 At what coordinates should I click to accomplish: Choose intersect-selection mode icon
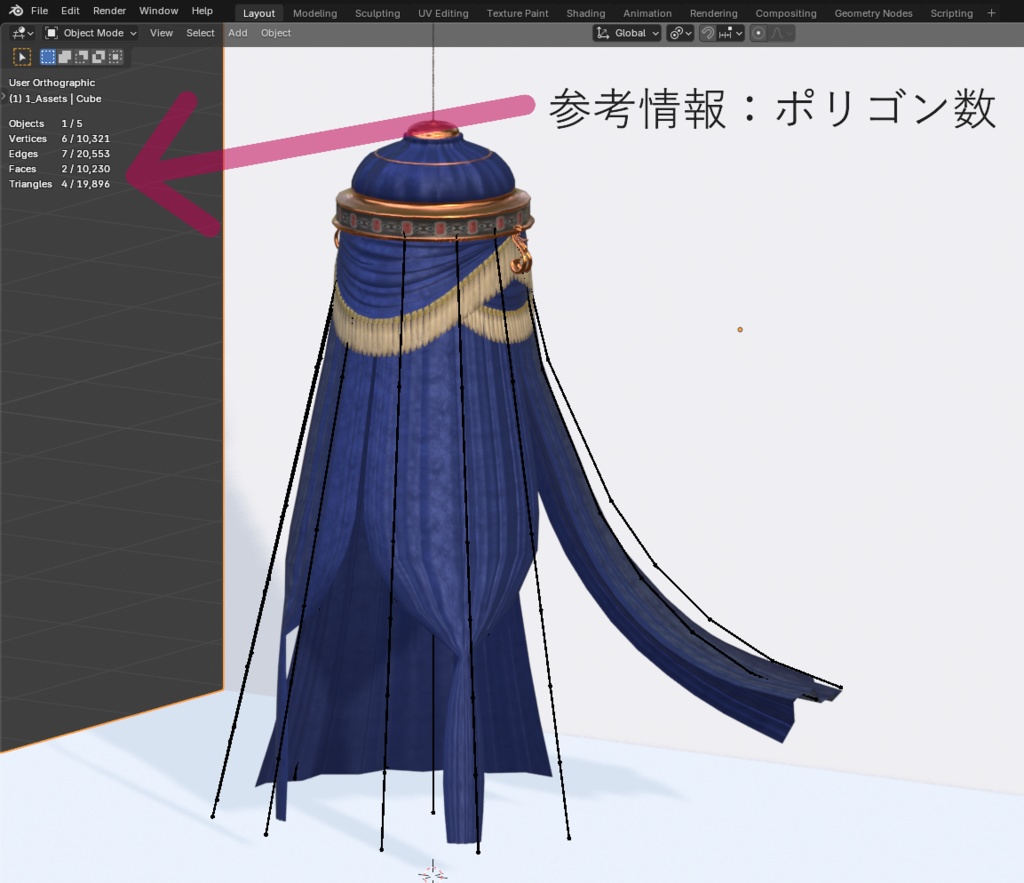click(116, 57)
